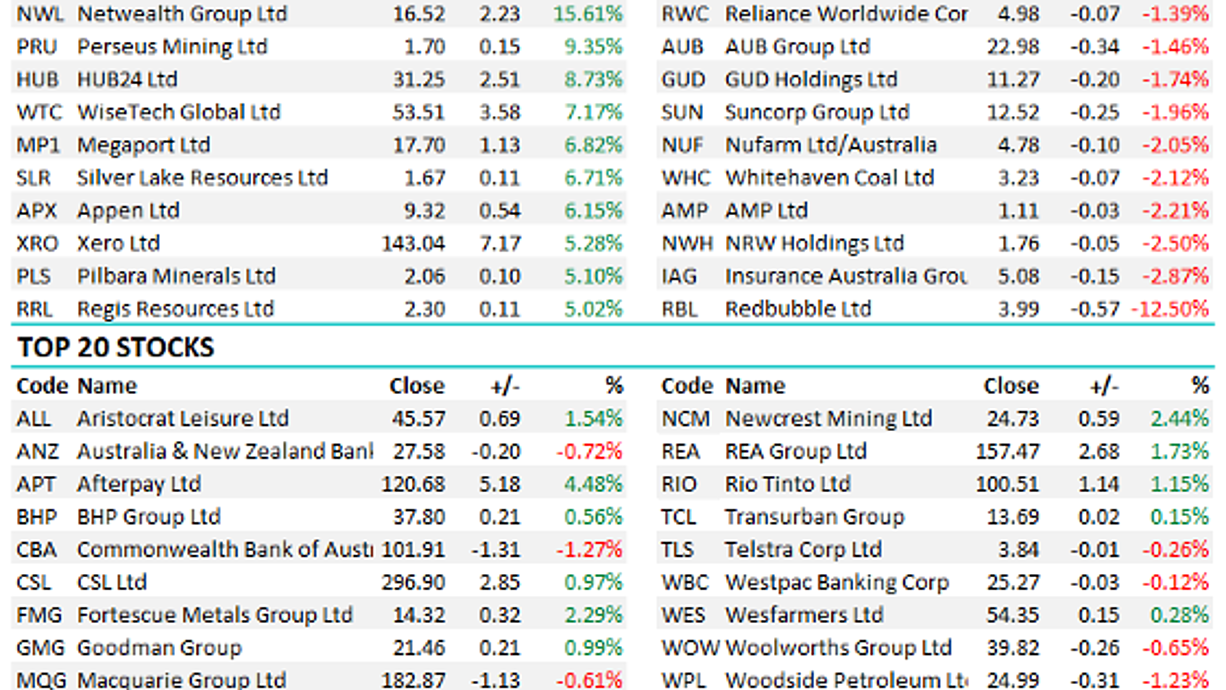Select HUB24 close price 31.25
The image size is (1226, 690).
[420, 80]
